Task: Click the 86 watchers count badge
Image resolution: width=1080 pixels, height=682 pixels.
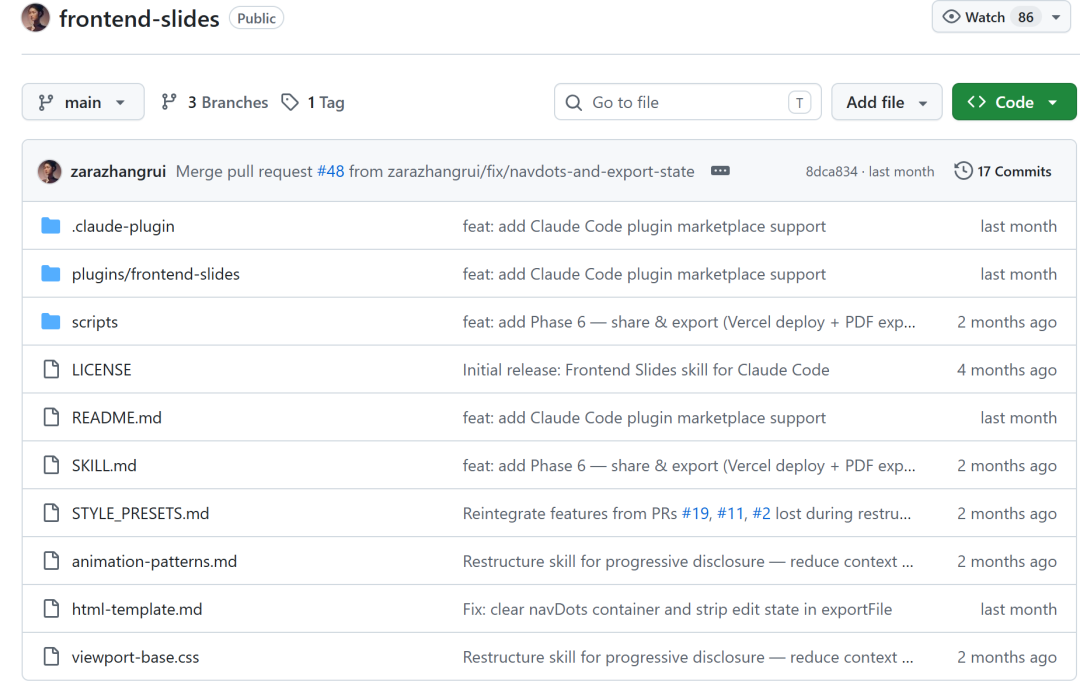Action: tap(1026, 17)
